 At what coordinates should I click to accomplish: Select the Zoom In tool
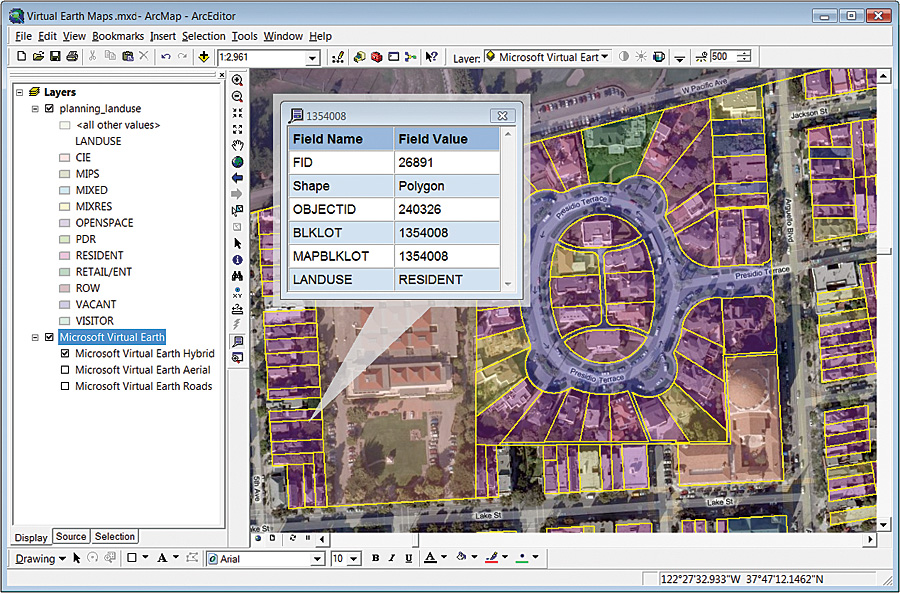click(237, 80)
